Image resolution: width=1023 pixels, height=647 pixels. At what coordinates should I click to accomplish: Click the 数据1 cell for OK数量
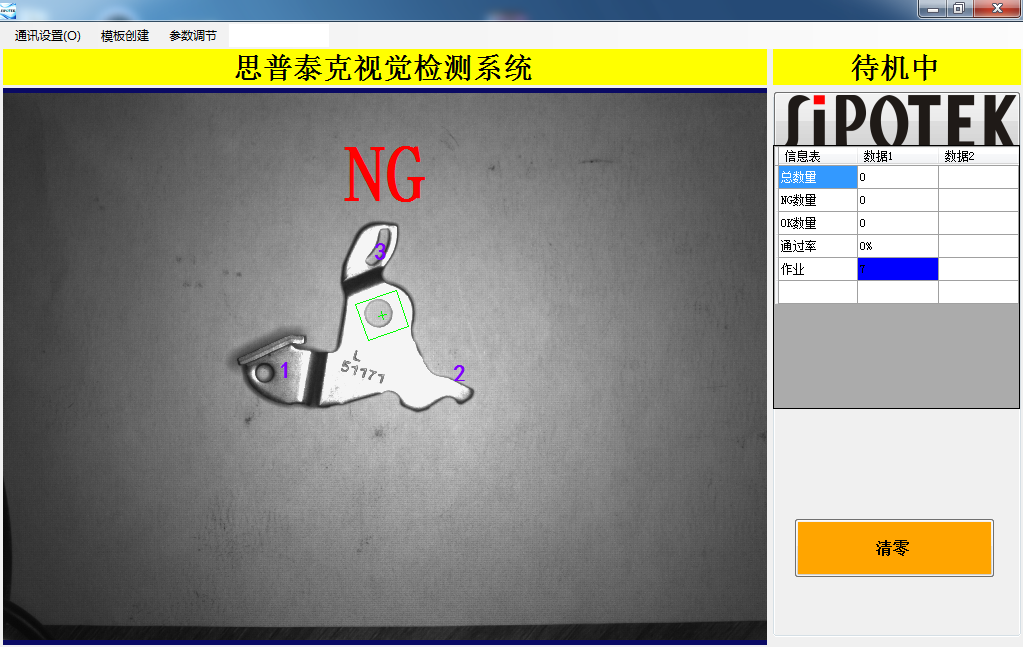(898, 223)
